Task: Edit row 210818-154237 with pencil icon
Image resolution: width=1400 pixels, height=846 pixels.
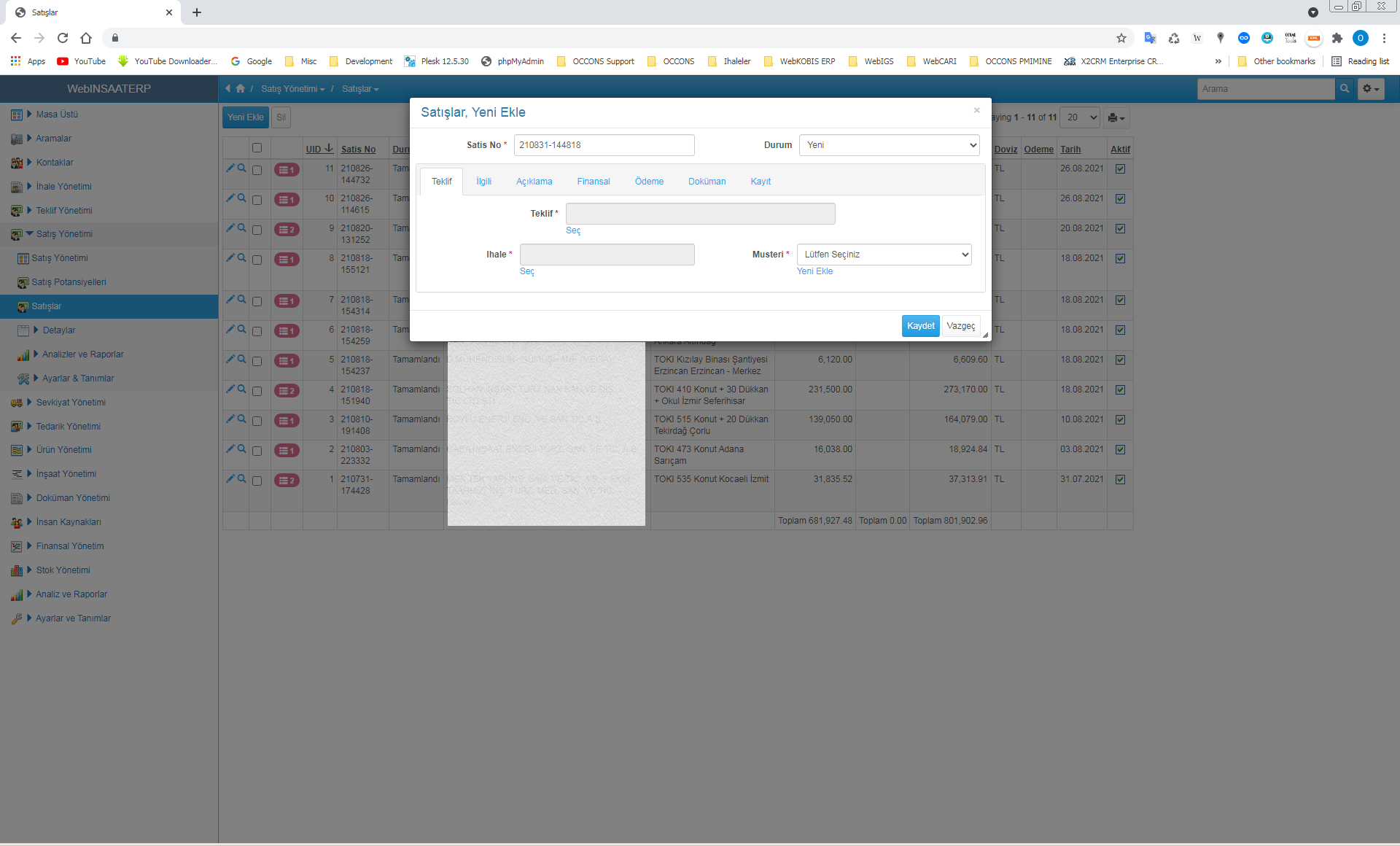Action: pyautogui.click(x=230, y=359)
